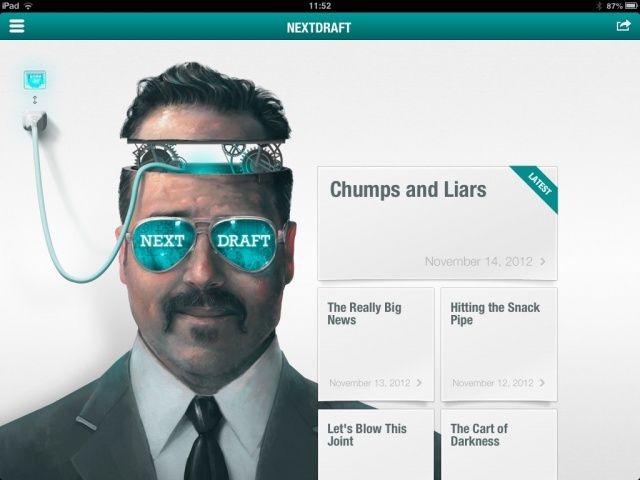The image size is (640, 480).
Task: Open Let's Blow This Joint issue
Action: pos(376,445)
